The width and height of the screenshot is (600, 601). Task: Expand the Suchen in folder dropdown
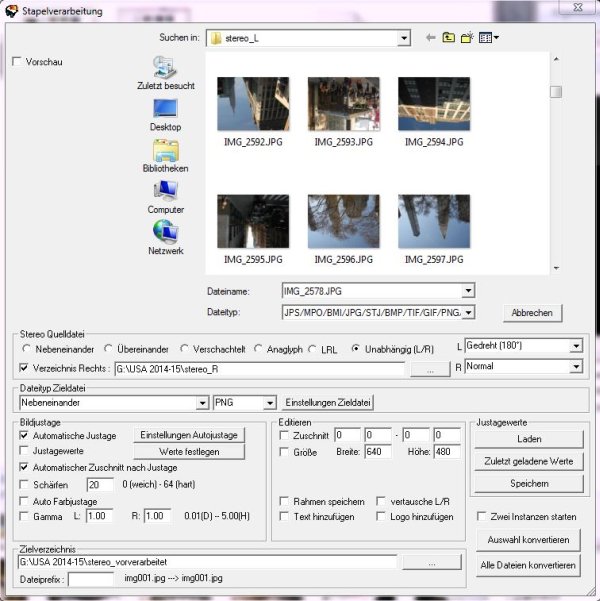pos(403,38)
